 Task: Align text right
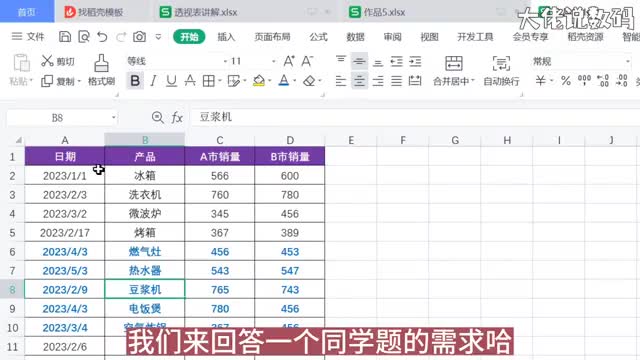pyautogui.click(x=378, y=81)
